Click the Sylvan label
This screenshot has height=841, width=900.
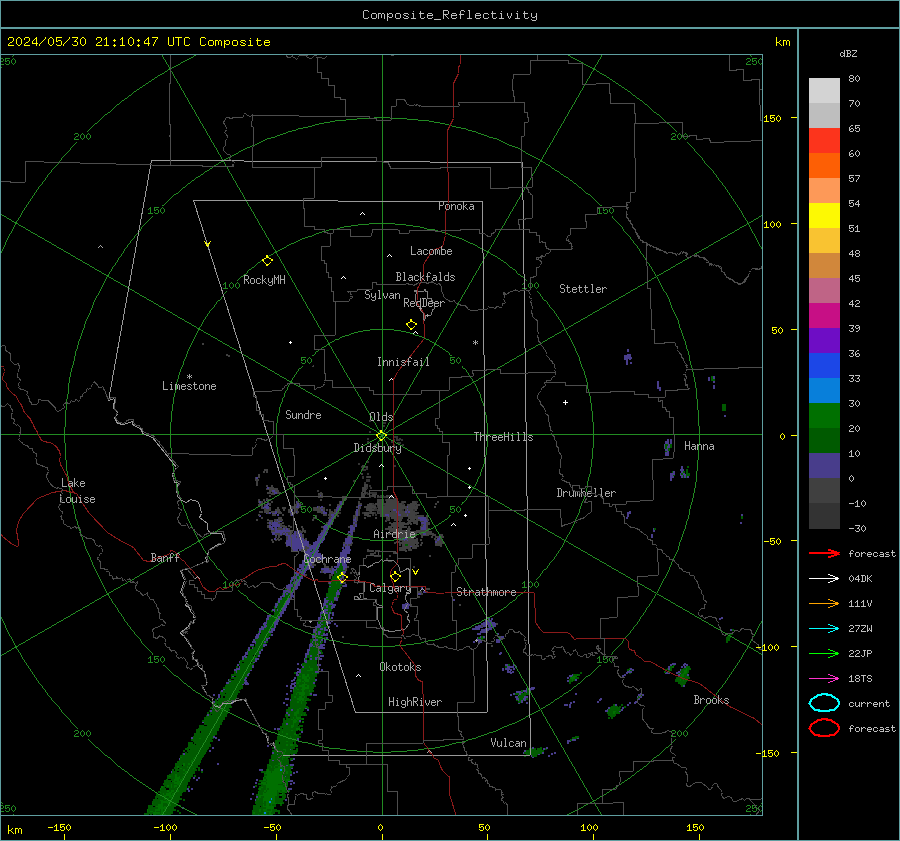[382, 295]
